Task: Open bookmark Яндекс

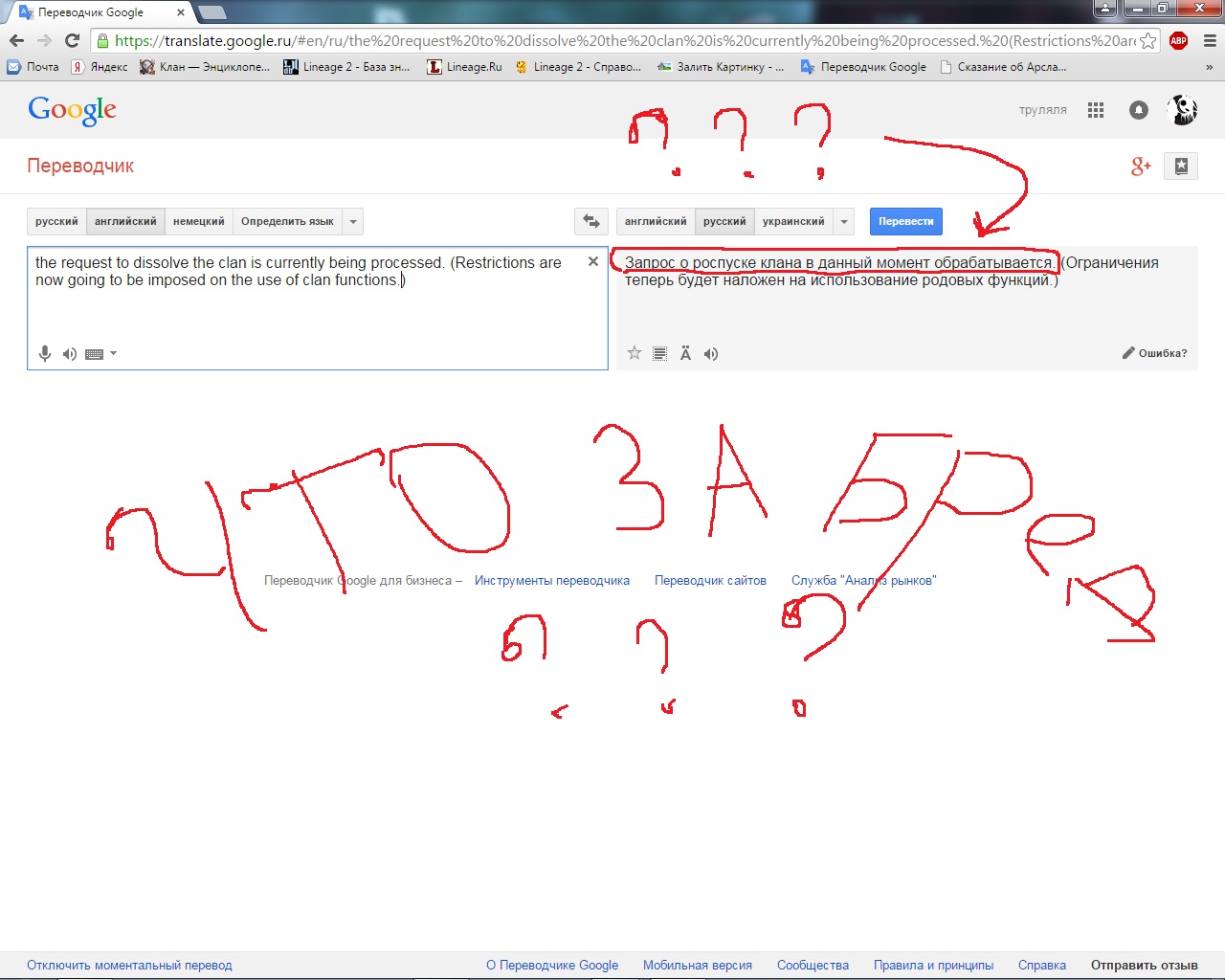Action: [x=100, y=67]
